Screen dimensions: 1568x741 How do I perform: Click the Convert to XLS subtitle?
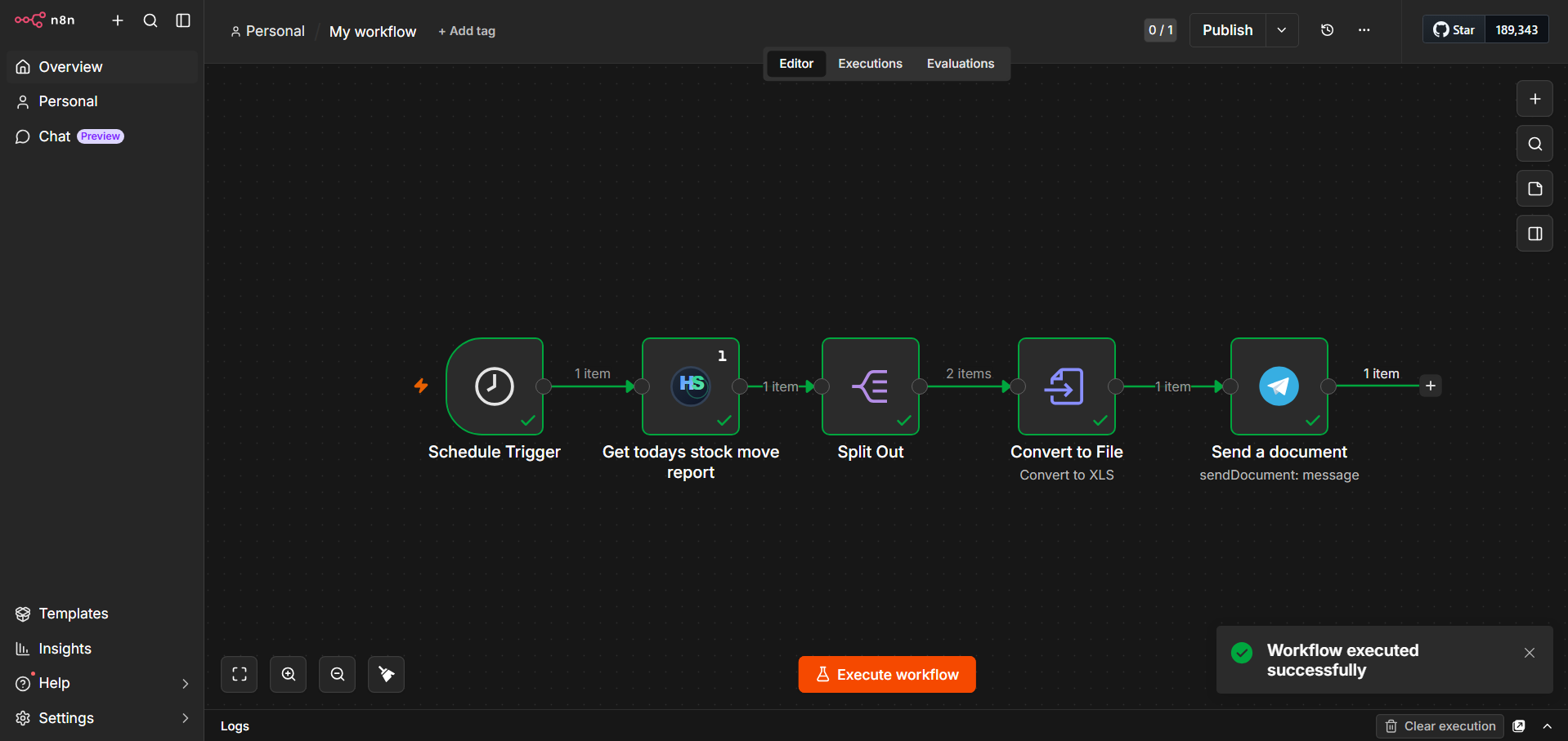[x=1067, y=475]
